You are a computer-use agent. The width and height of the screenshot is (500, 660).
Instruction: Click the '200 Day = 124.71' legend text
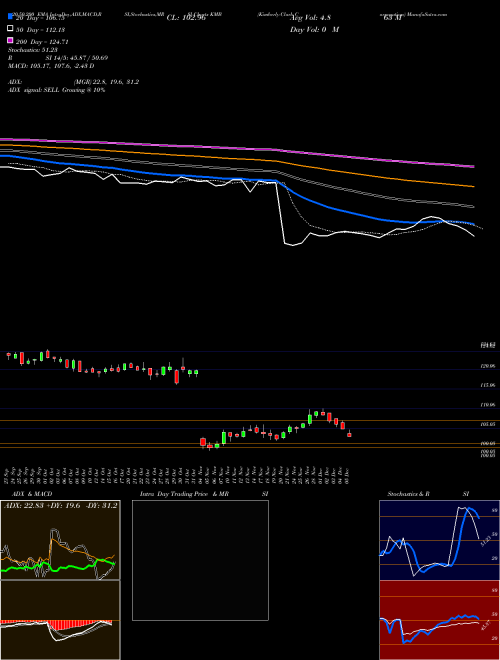point(43,42)
